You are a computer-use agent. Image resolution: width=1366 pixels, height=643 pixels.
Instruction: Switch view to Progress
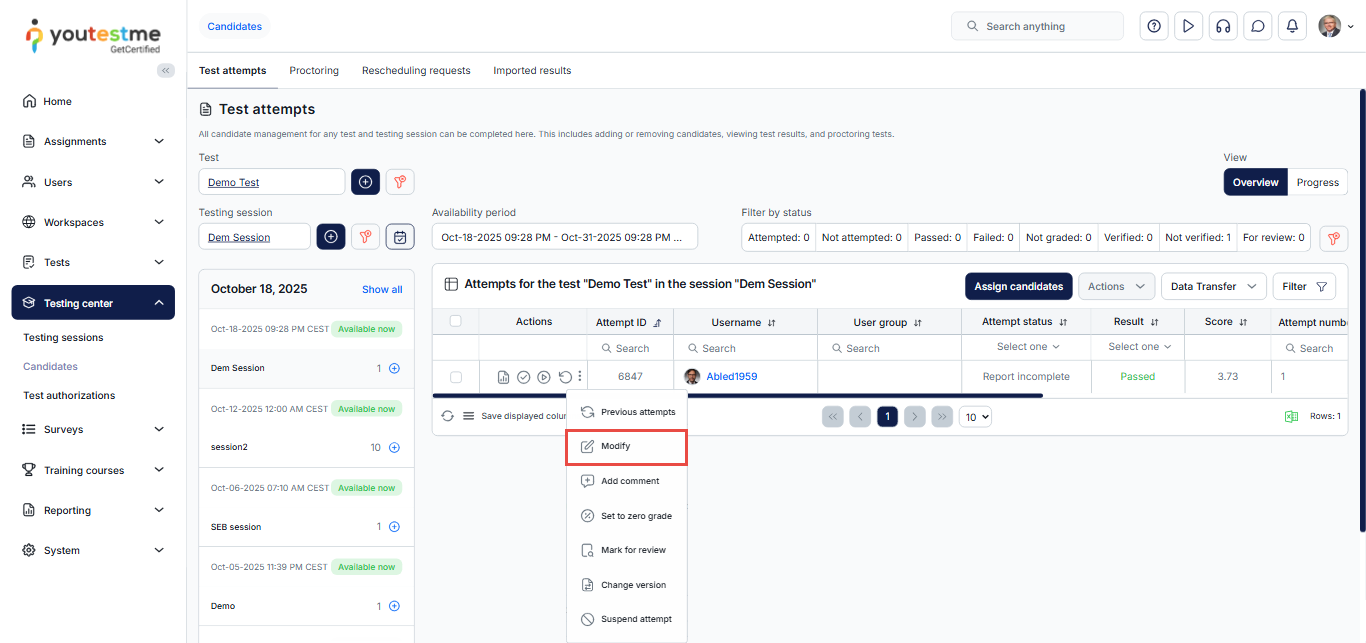click(x=1317, y=182)
